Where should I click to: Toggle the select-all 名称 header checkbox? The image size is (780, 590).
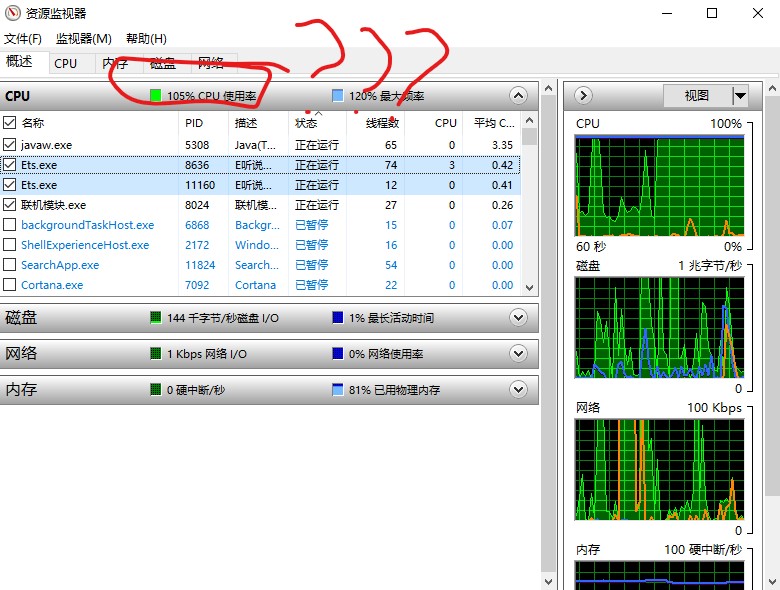(10, 123)
